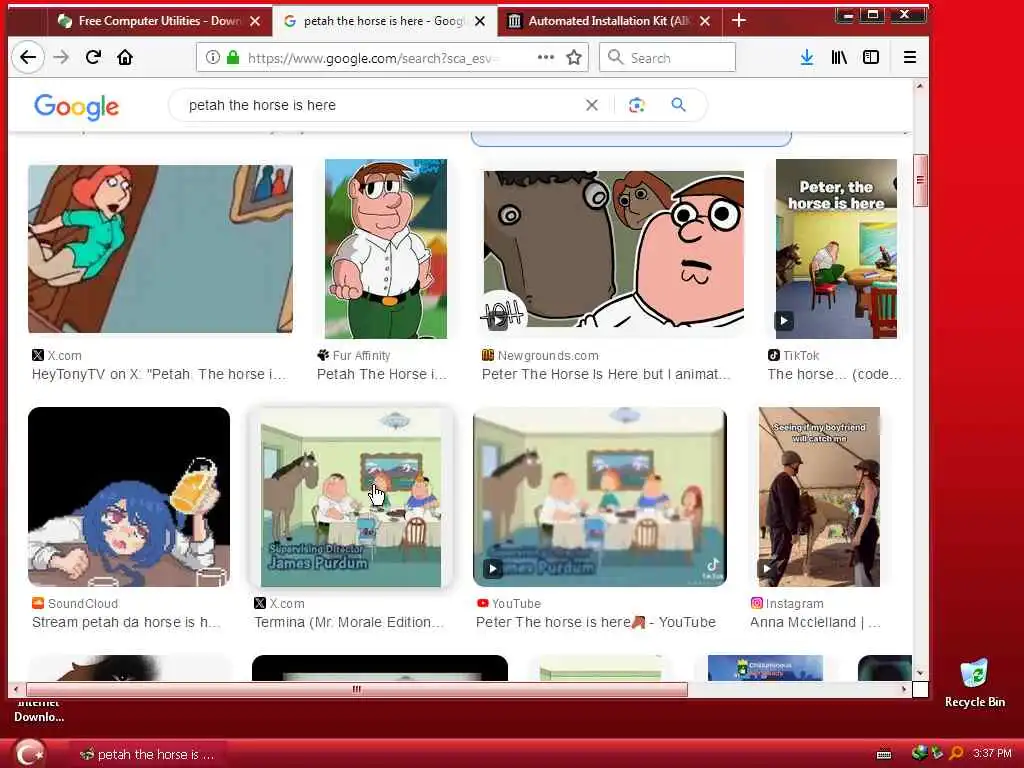The height and width of the screenshot is (768, 1024).
Task: Open the Recycle Bin desktop icon
Action: 974,683
